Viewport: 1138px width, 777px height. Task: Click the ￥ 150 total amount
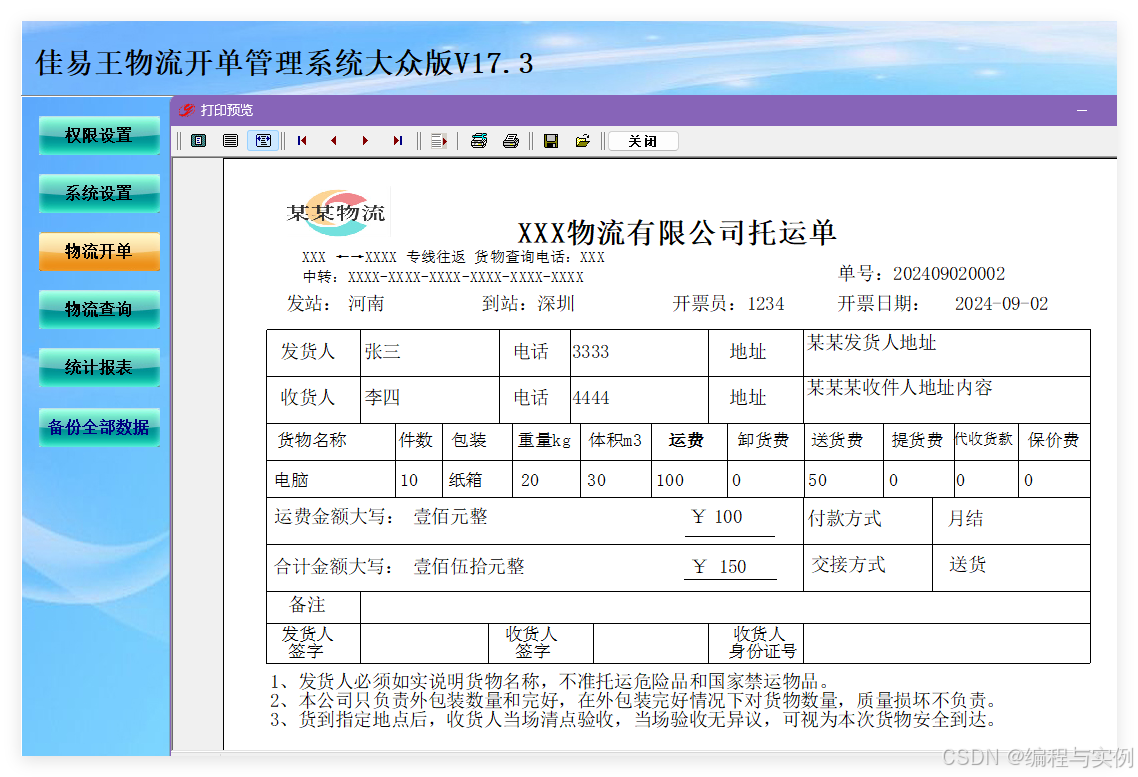point(719,567)
